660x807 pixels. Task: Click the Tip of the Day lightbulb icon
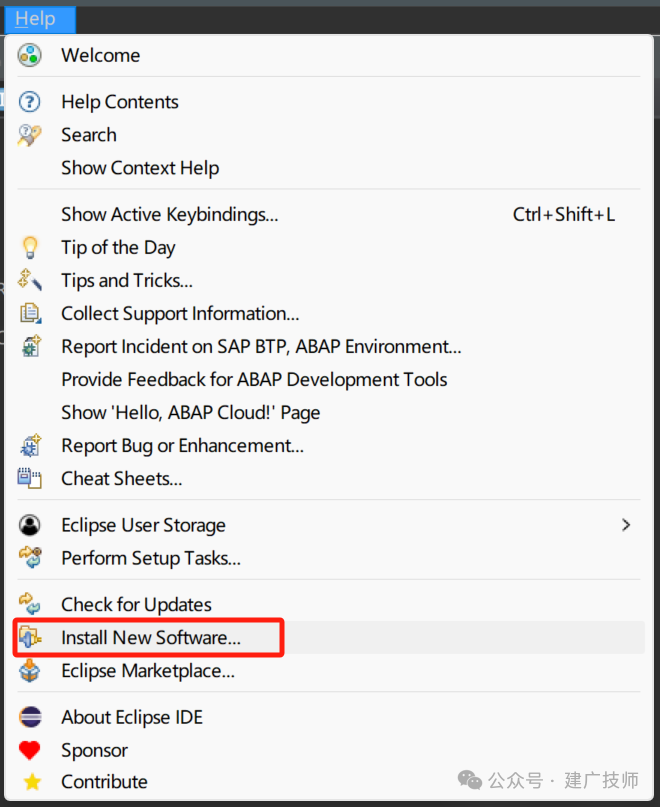30,248
